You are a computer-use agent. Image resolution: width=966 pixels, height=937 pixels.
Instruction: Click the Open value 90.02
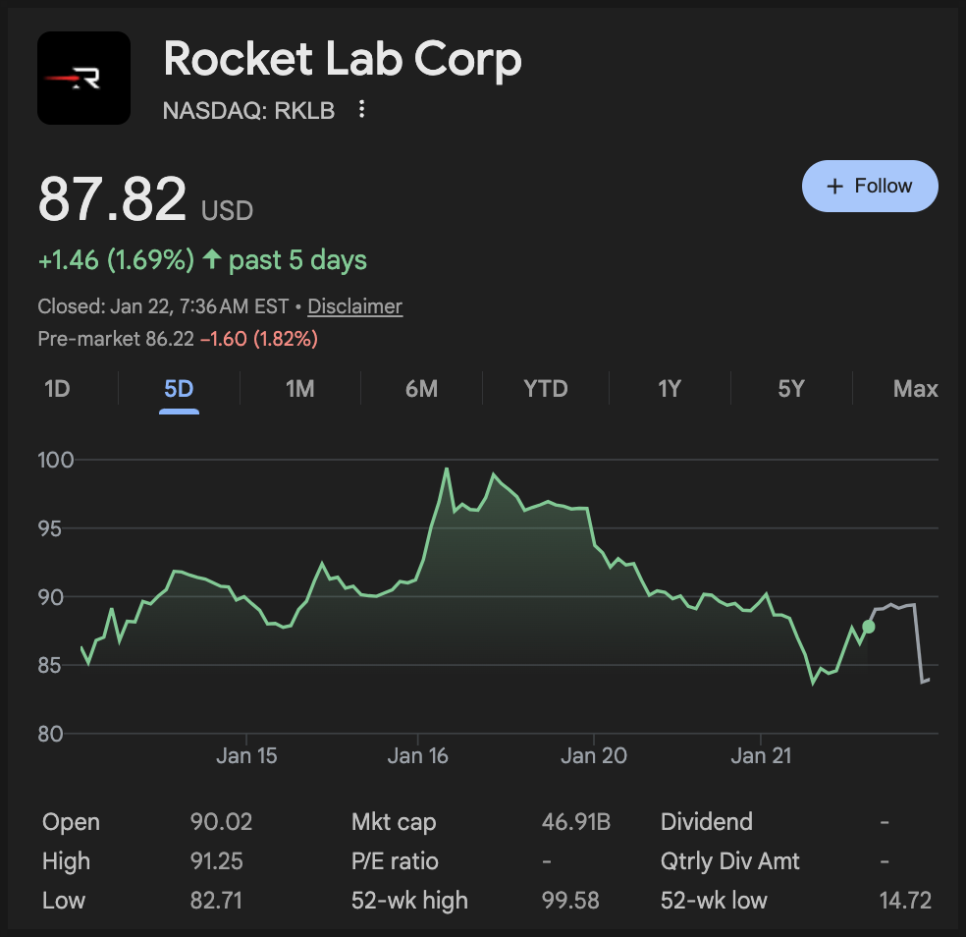tap(221, 822)
